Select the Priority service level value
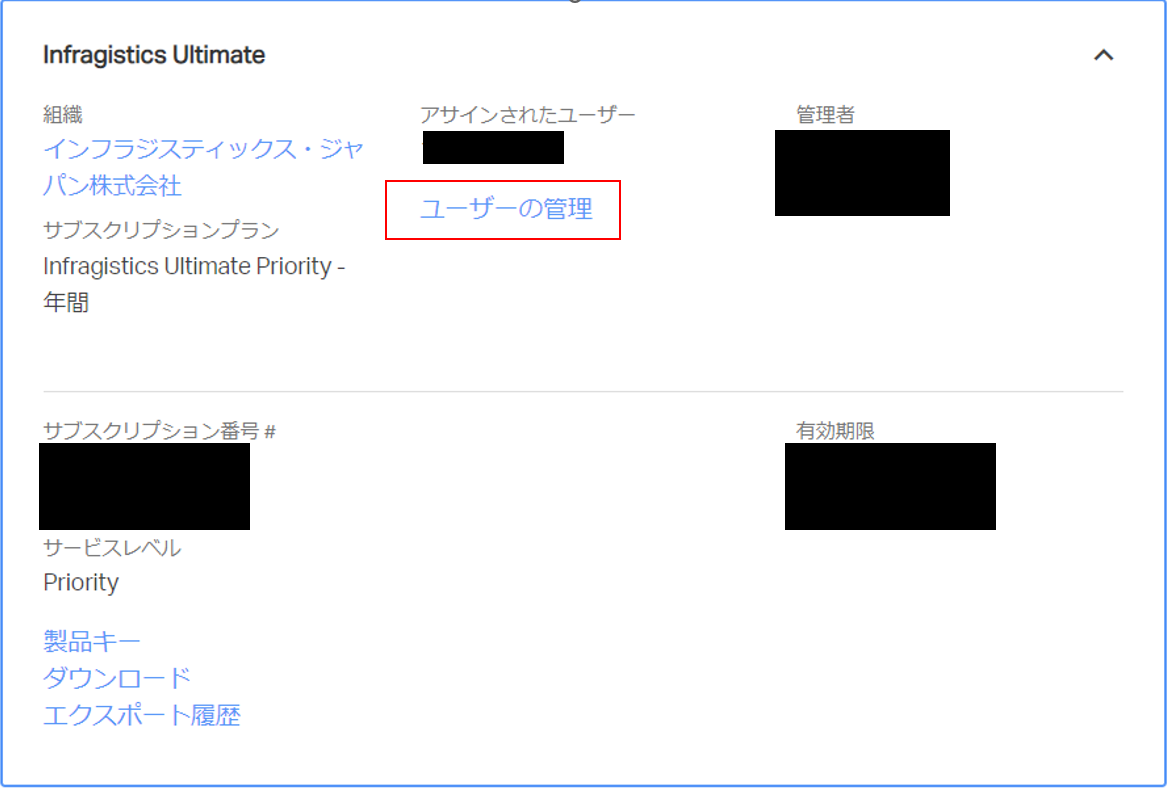 click(x=81, y=582)
